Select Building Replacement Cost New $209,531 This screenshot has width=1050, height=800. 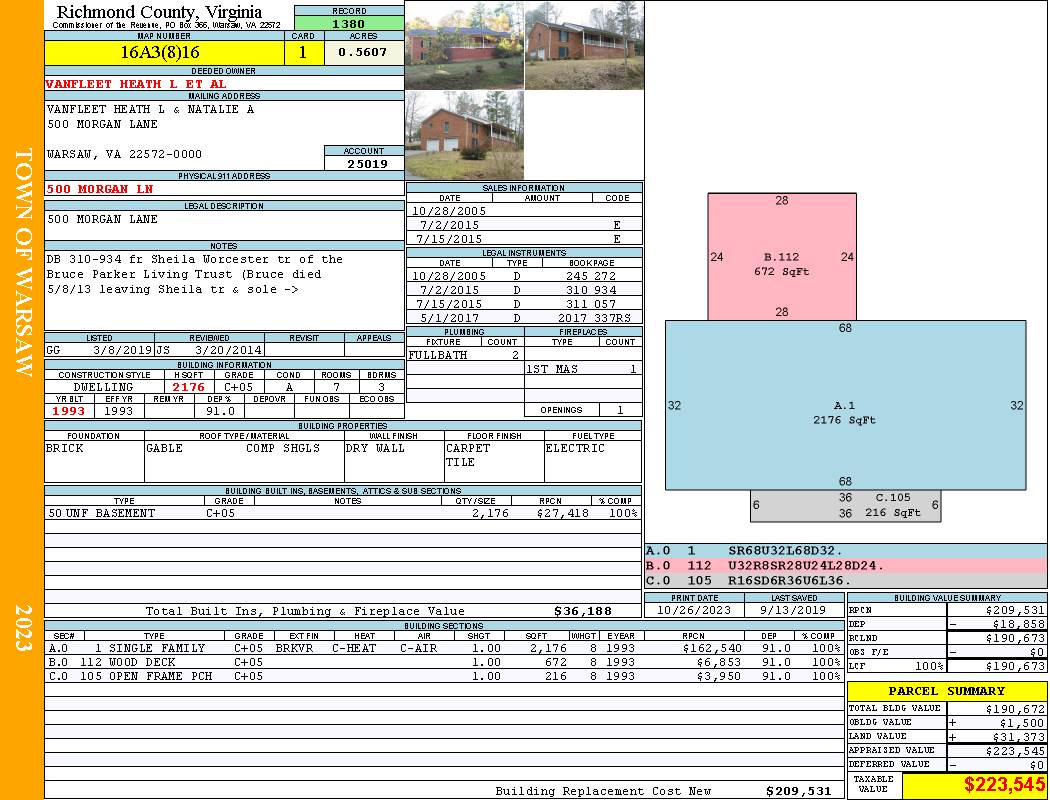click(799, 791)
